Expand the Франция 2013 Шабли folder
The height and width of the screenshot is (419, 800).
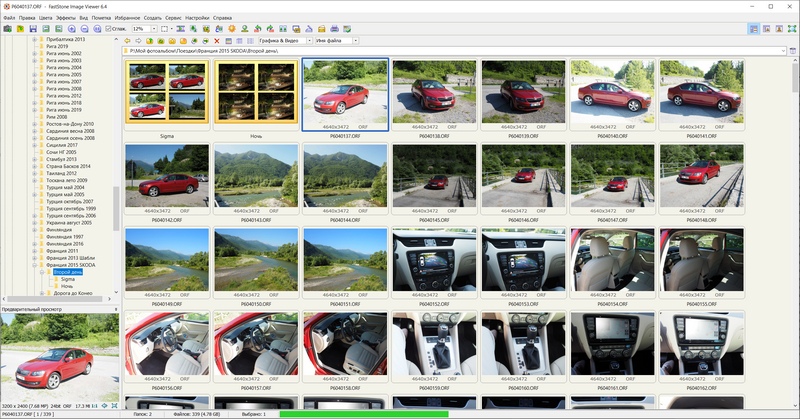[x=34, y=258]
